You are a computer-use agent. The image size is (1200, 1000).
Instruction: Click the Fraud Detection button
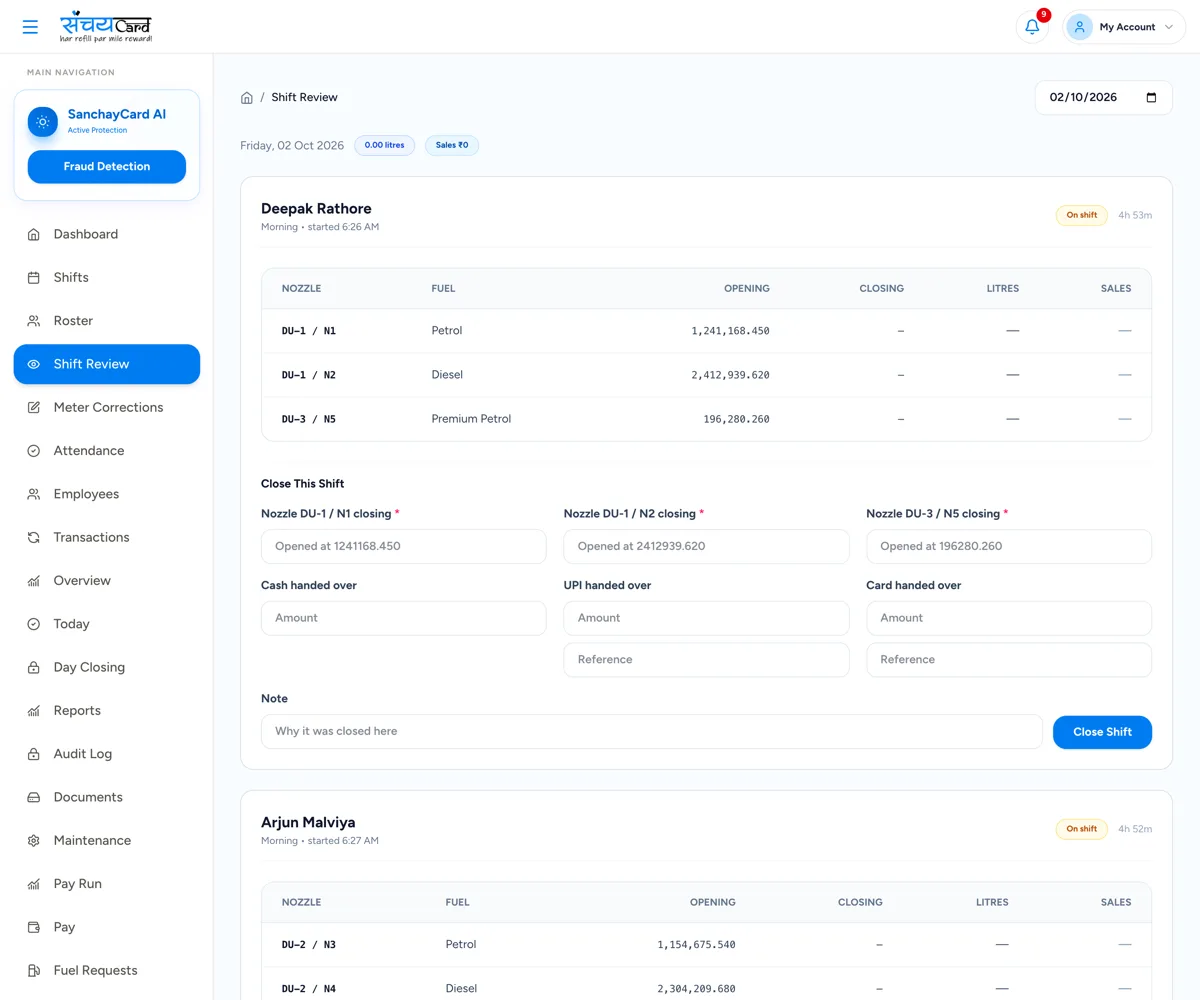pyautogui.click(x=107, y=167)
